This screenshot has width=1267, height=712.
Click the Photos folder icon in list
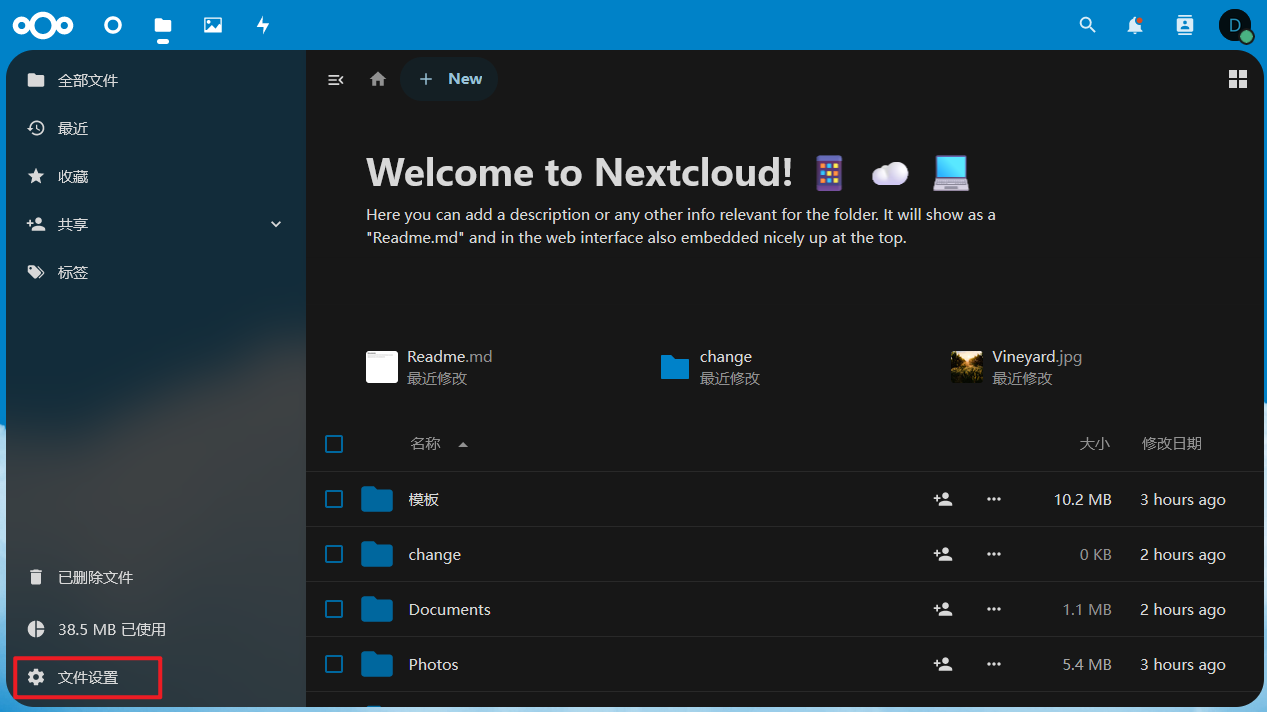377,664
